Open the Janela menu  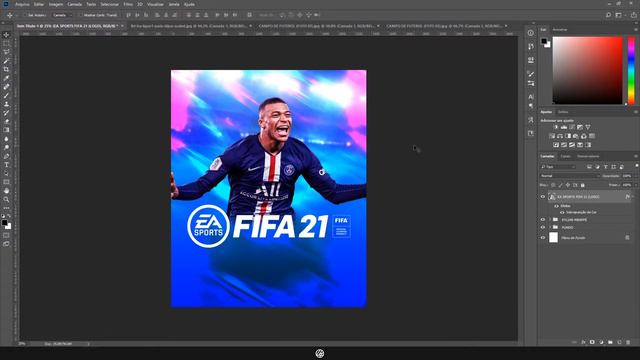coord(174,4)
